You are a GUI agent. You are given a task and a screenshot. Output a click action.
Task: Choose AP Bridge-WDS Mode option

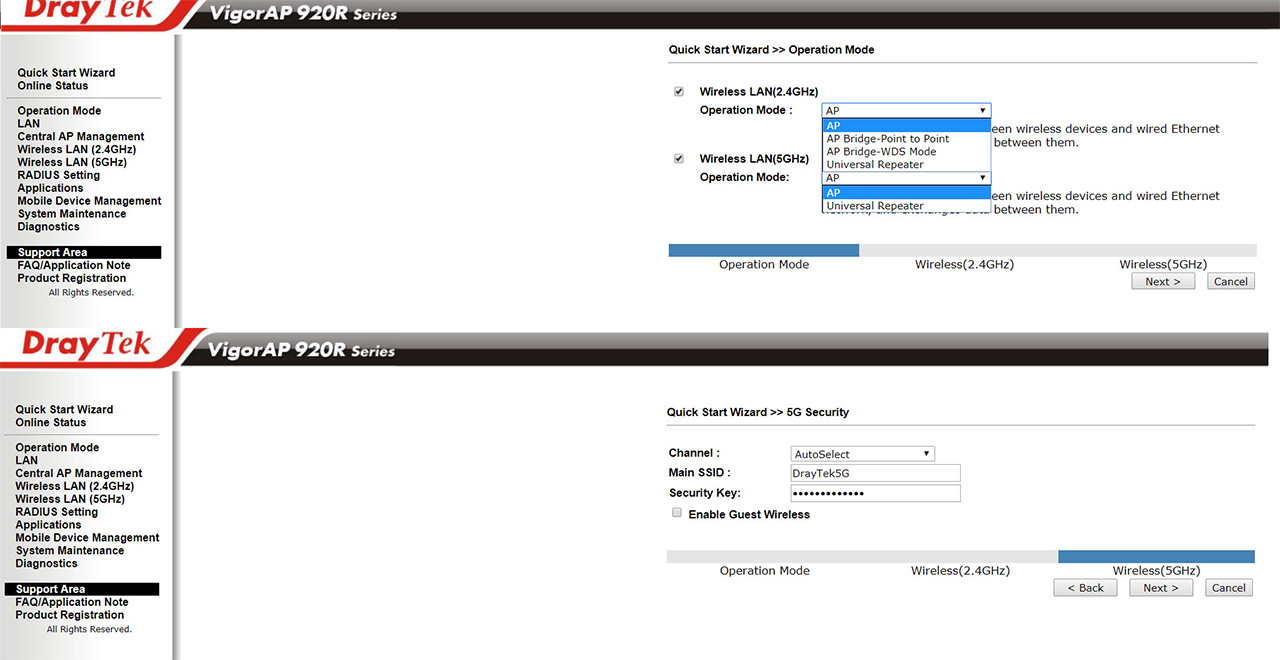(x=906, y=152)
